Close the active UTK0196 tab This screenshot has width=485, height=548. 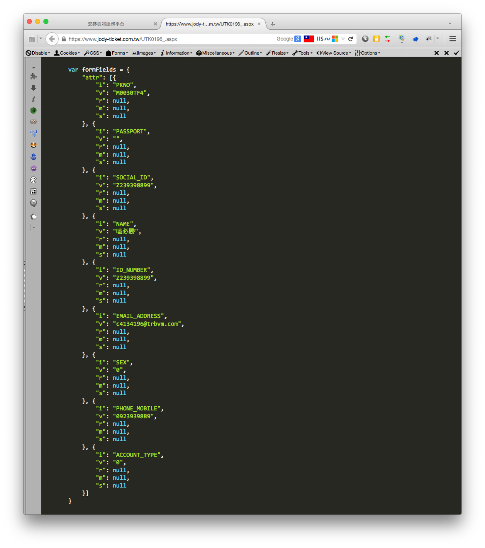tap(259, 24)
